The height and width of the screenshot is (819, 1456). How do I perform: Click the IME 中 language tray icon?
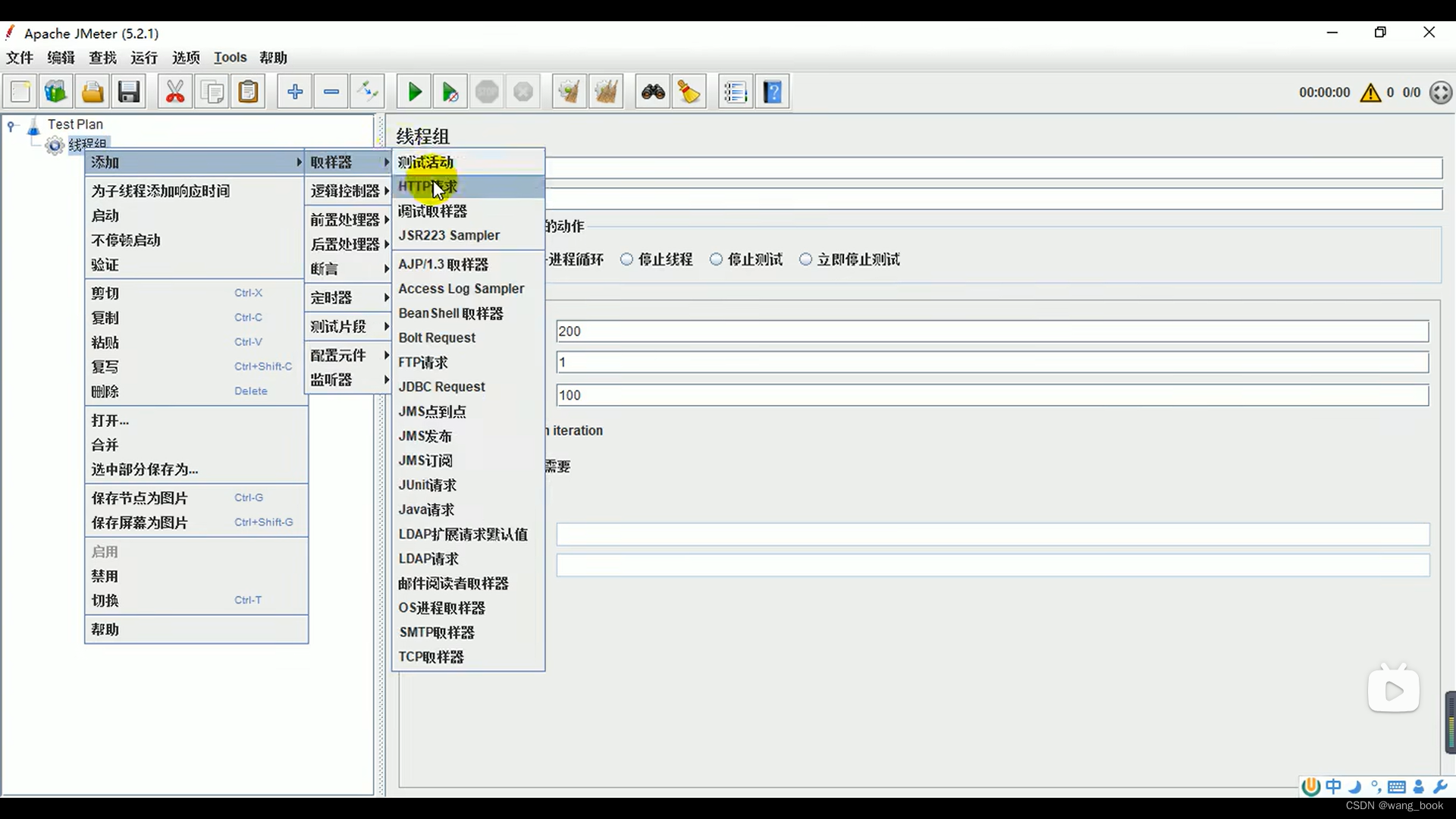[x=1333, y=786]
